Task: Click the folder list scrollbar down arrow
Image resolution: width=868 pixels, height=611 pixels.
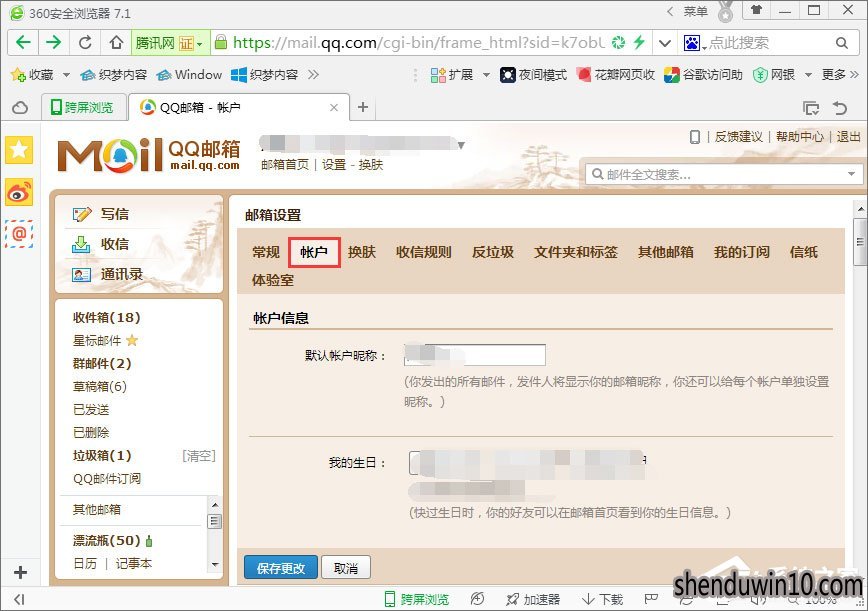Action: click(x=215, y=565)
